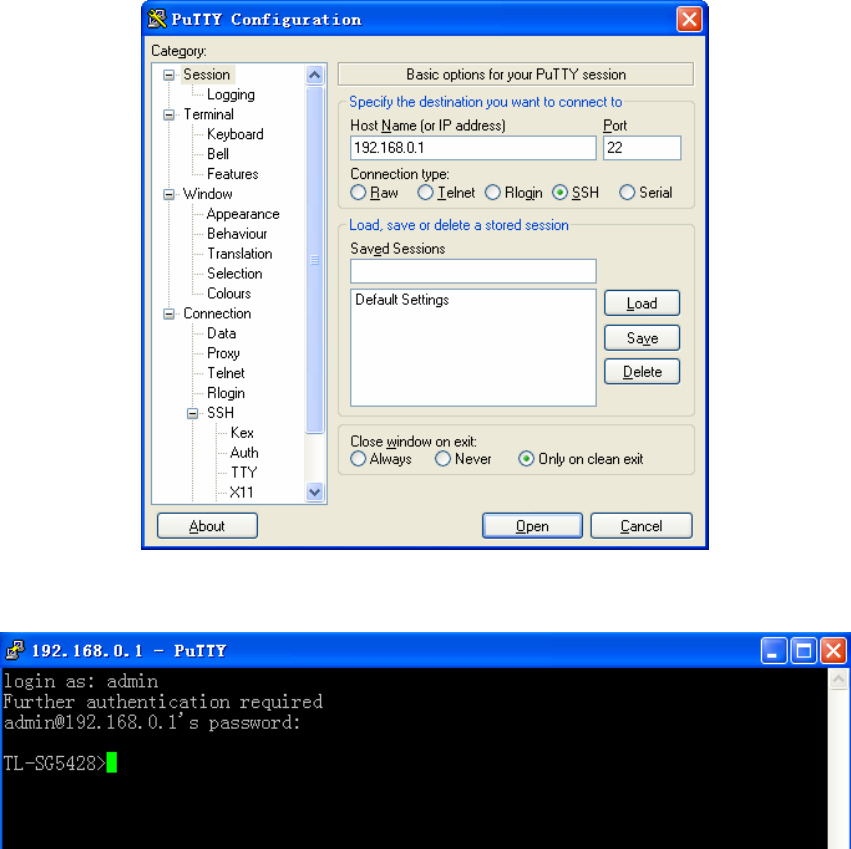Viewport: 851px width, 849px height.
Task: Maximize the 192.168.0.1 PuTTY terminal window
Action: pyautogui.click(x=803, y=650)
